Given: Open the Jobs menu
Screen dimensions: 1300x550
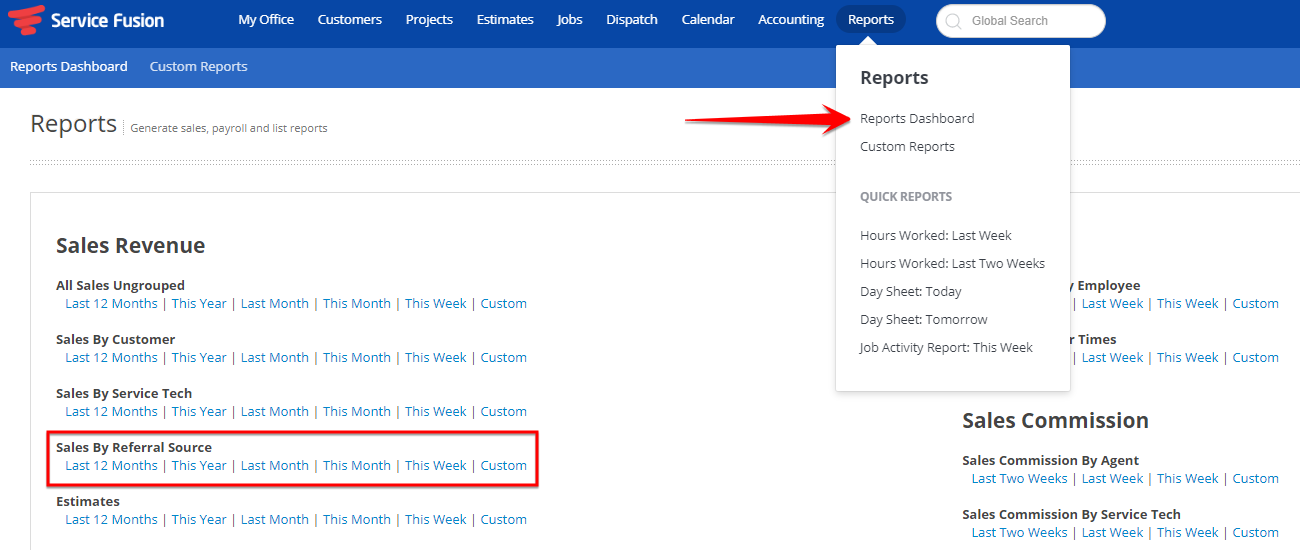Looking at the screenshot, I should point(570,20).
